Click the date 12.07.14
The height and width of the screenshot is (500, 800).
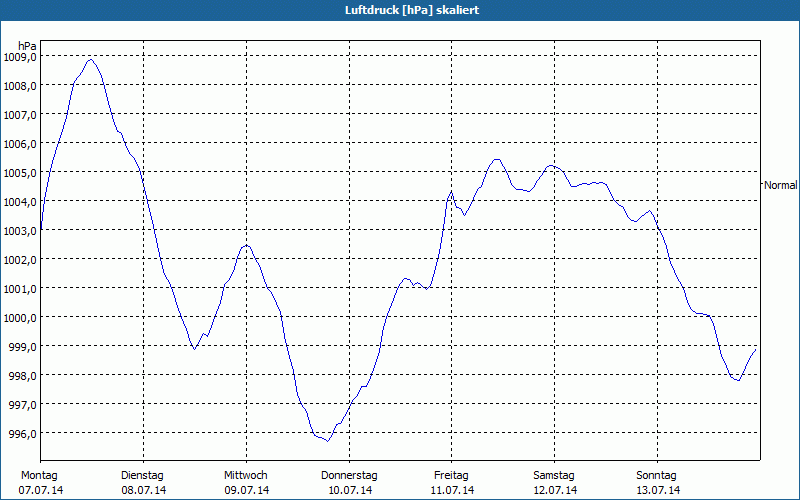point(555,491)
